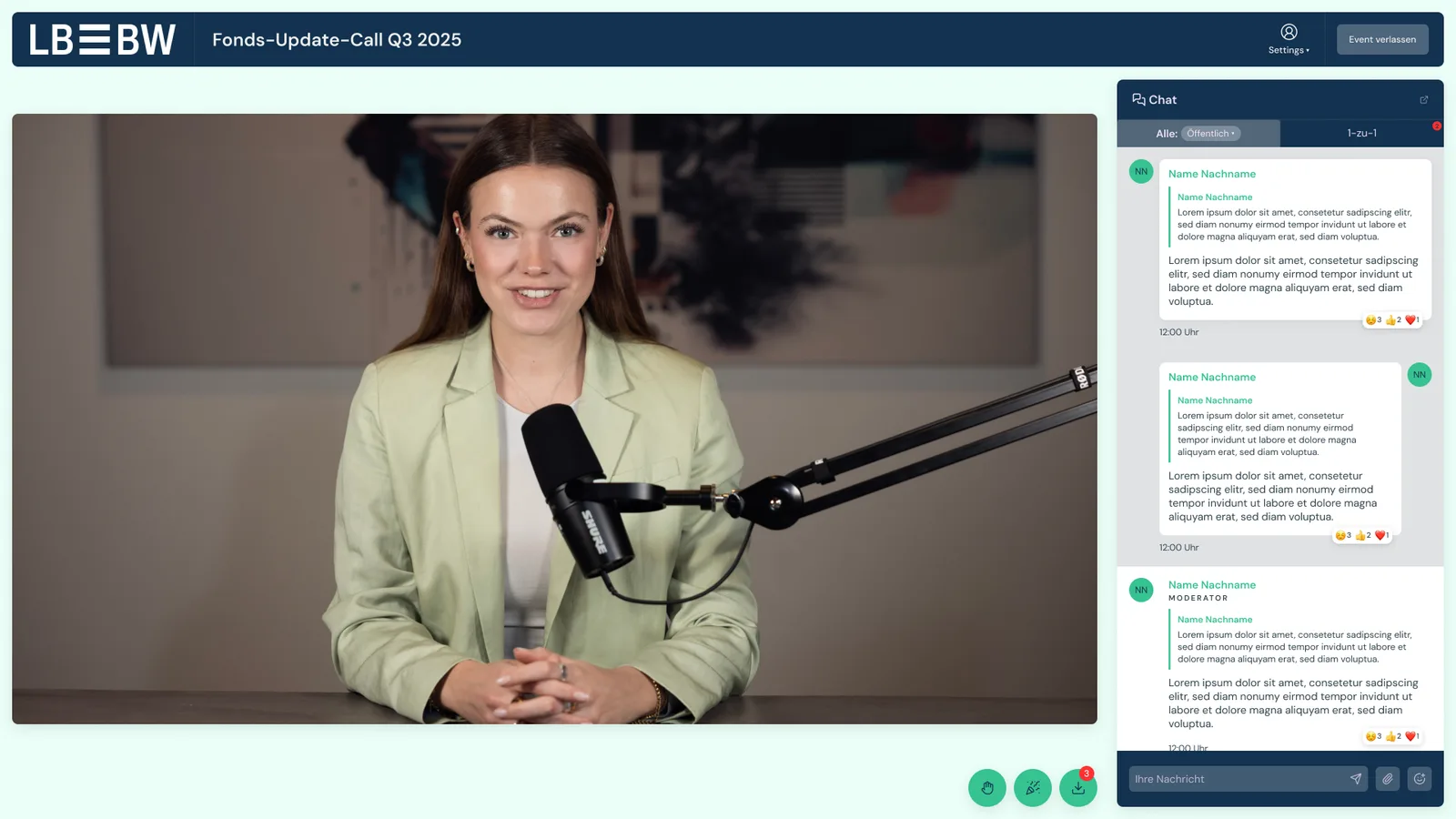The height and width of the screenshot is (819, 1456).
Task: Raise your hand
Action: [987, 788]
